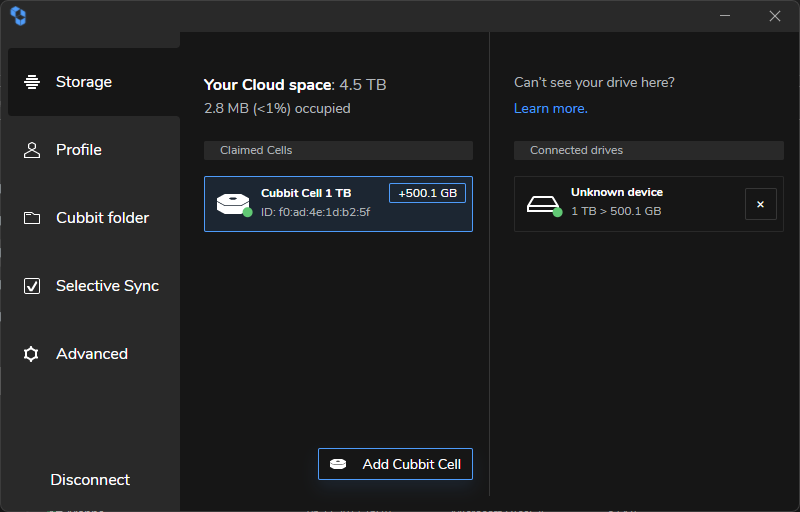
Task: Click the Advanced gear icon
Action: pos(31,354)
